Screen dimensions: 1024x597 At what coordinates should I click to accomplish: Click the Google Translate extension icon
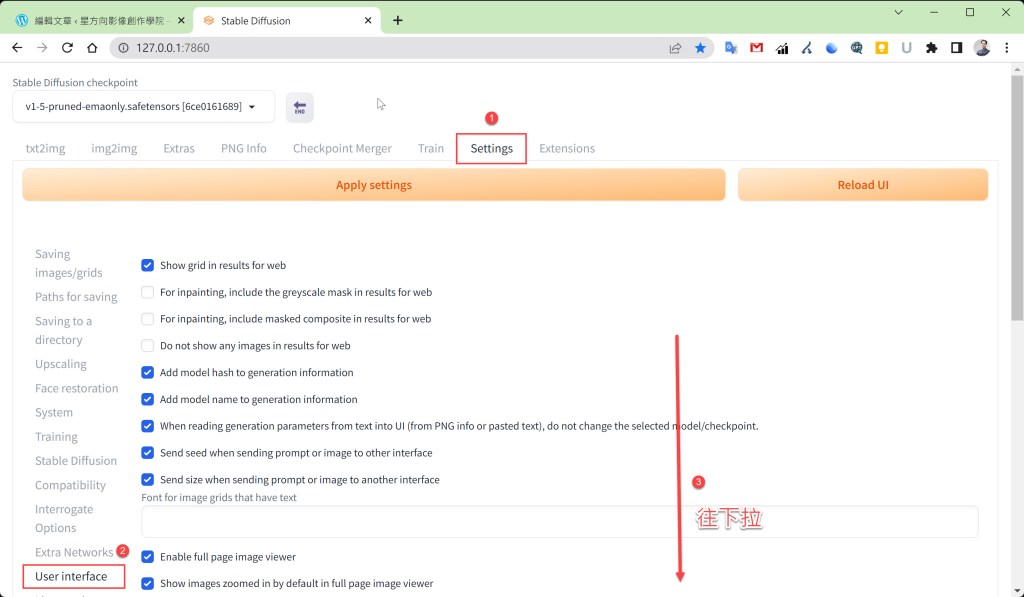pyautogui.click(x=731, y=47)
